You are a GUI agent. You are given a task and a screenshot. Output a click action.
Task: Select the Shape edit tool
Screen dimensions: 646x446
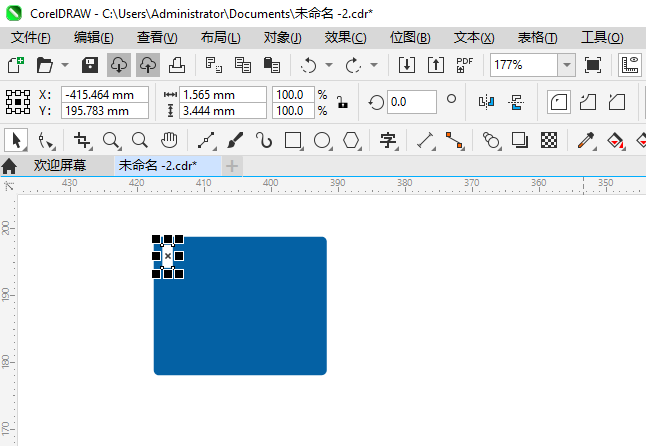point(45,140)
